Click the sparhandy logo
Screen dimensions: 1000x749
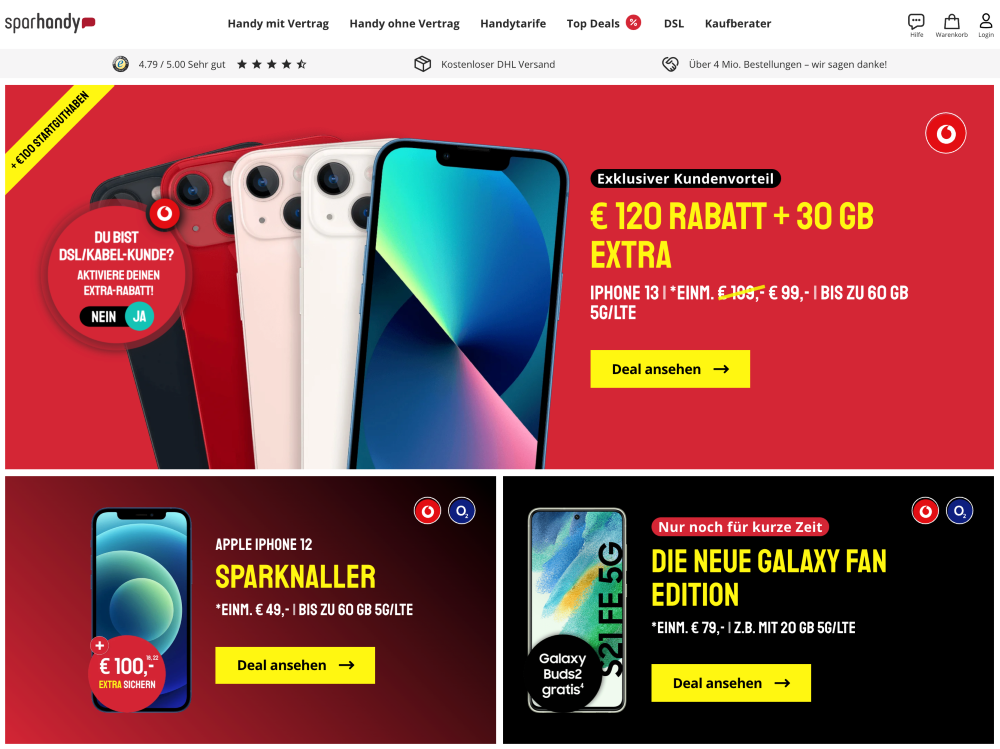pyautogui.click(x=50, y=23)
